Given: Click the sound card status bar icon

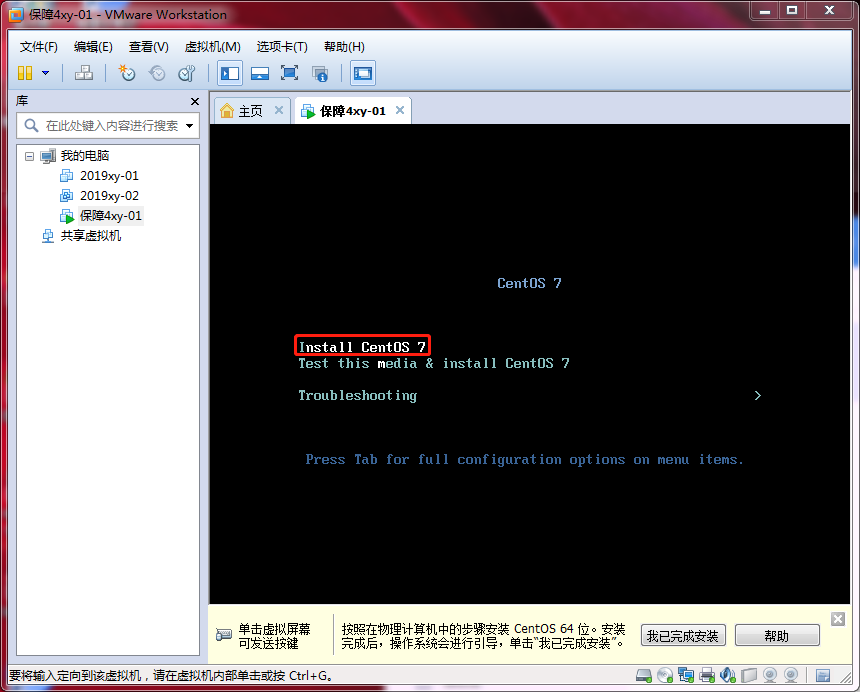Looking at the screenshot, I should pyautogui.click(x=728, y=675).
